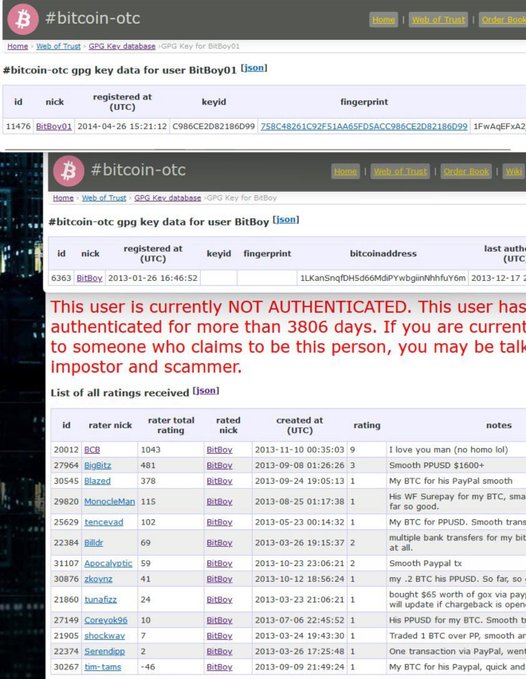The image size is (526, 679).
Task: Open rater Apocalyptic profile link
Action: (108, 563)
